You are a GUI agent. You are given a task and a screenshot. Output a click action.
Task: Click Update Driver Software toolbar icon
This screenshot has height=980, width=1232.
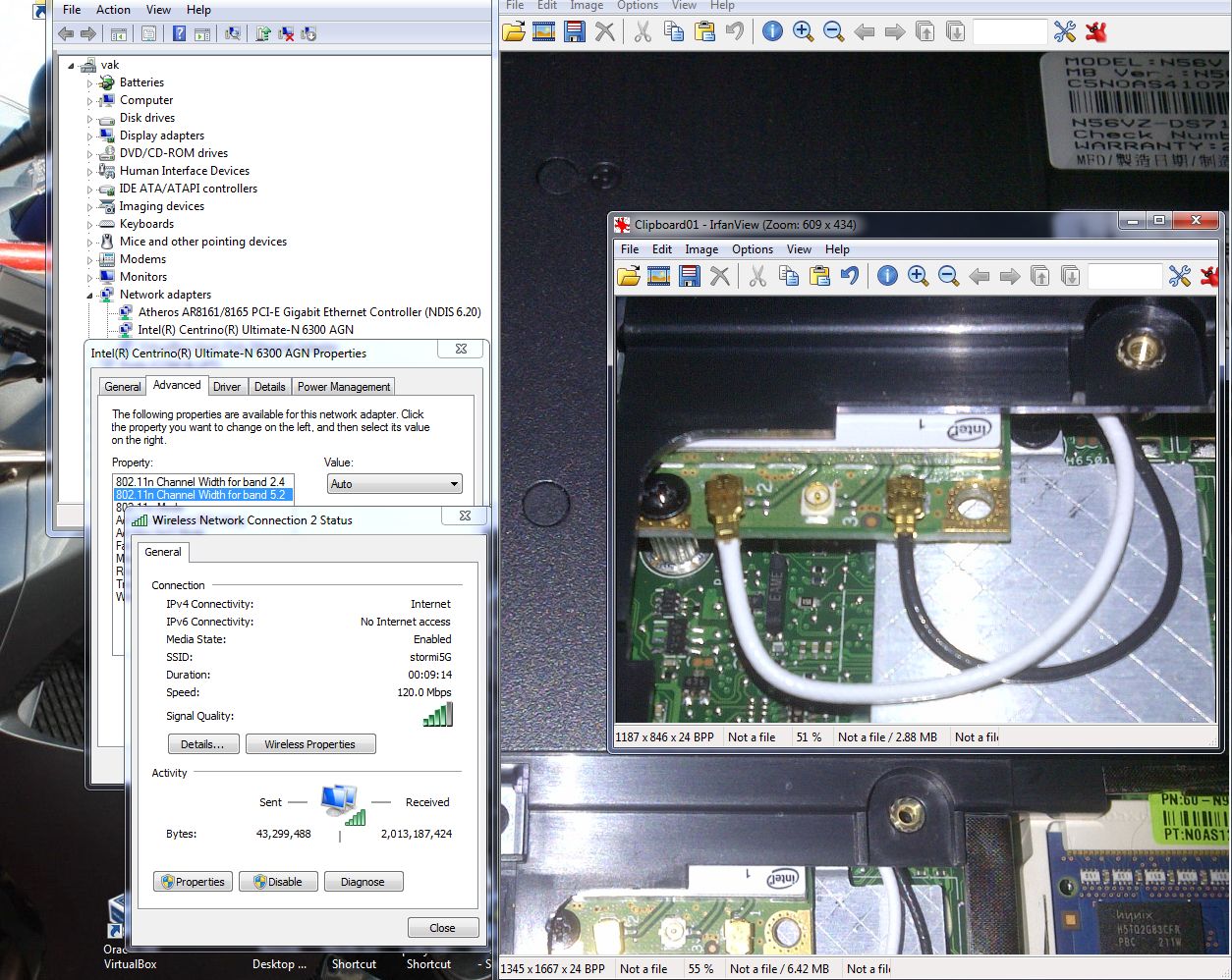pos(263,33)
